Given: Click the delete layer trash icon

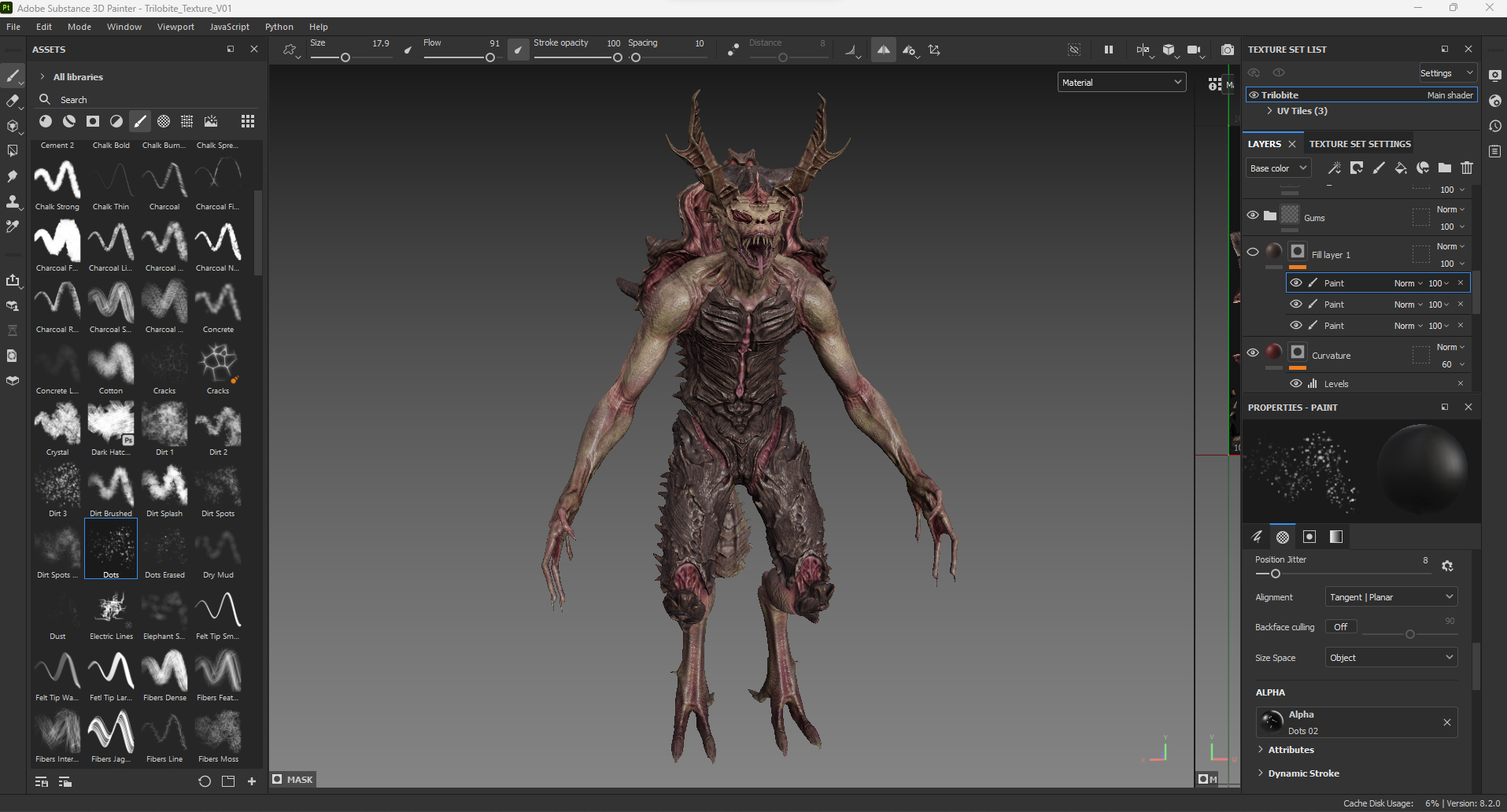Looking at the screenshot, I should coord(1467,168).
